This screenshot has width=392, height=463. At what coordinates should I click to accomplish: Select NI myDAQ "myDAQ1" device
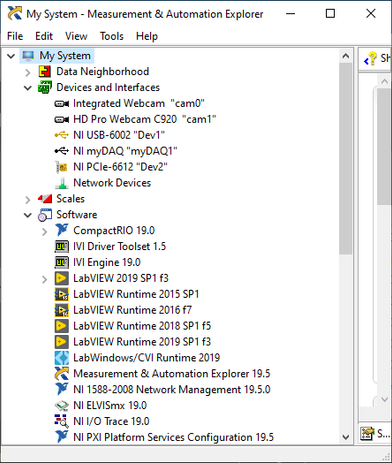(x=125, y=151)
